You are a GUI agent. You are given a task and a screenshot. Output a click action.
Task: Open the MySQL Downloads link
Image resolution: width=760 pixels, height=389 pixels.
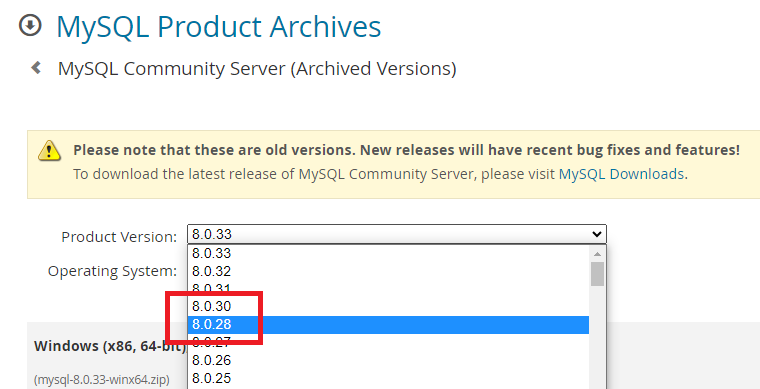click(621, 174)
